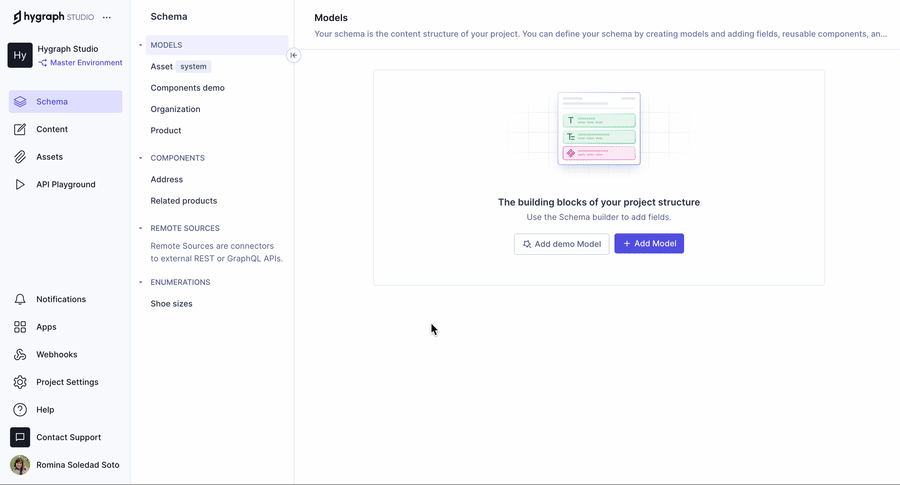The image size is (900, 485).
Task: Click the Apps grid icon
Action: 20,327
